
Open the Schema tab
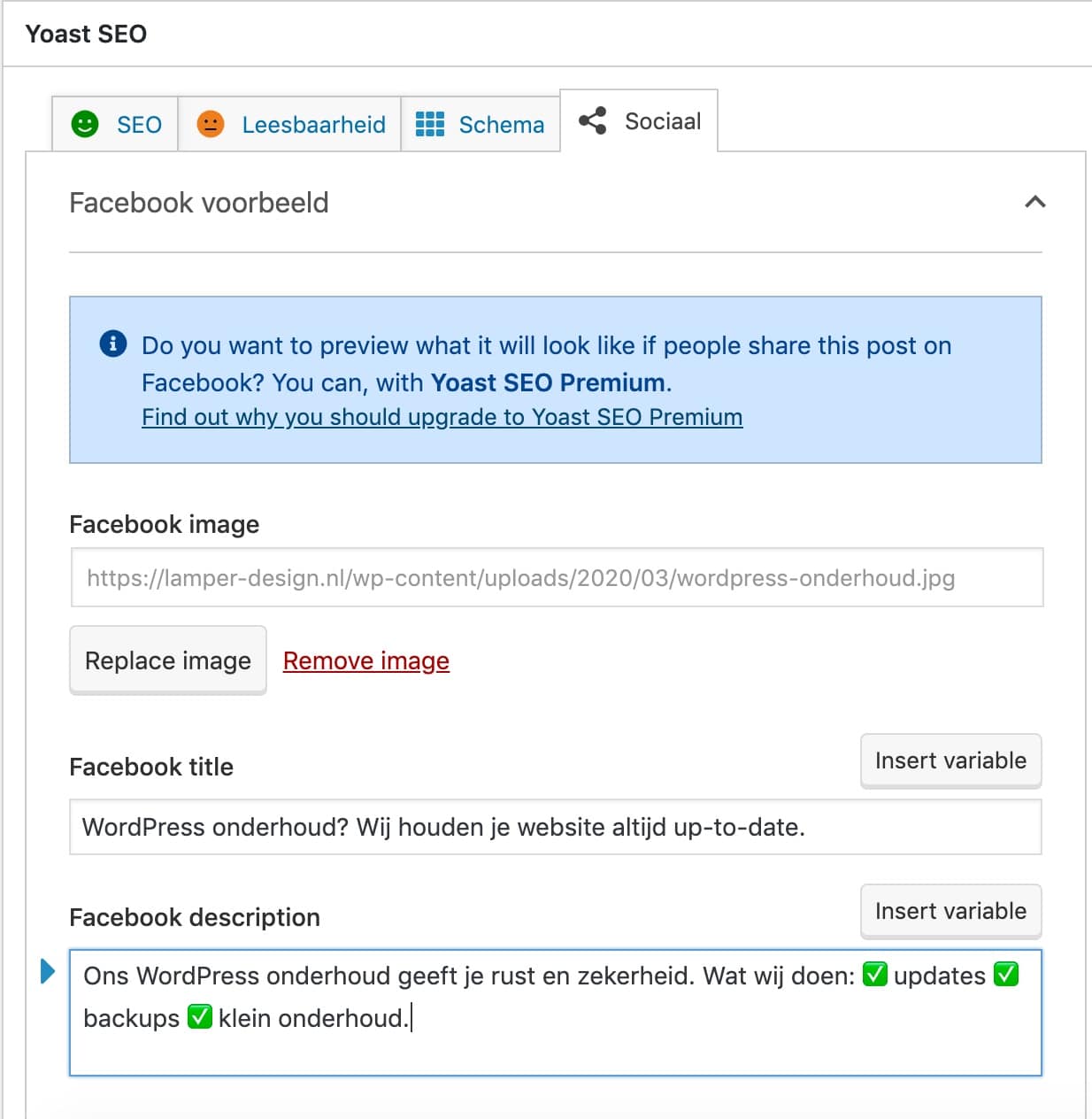point(481,124)
